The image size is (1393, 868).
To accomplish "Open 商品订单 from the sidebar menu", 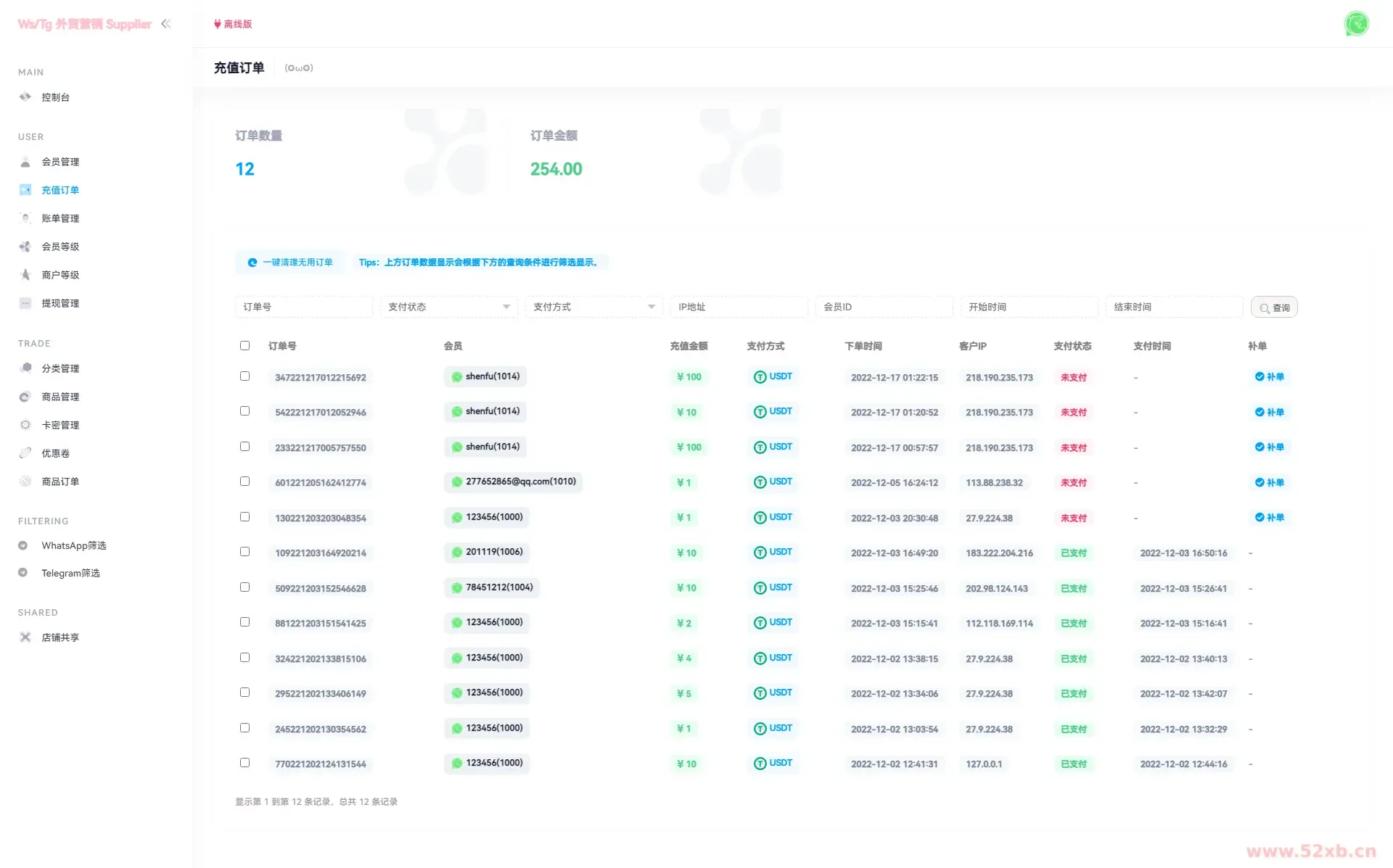I will point(60,481).
